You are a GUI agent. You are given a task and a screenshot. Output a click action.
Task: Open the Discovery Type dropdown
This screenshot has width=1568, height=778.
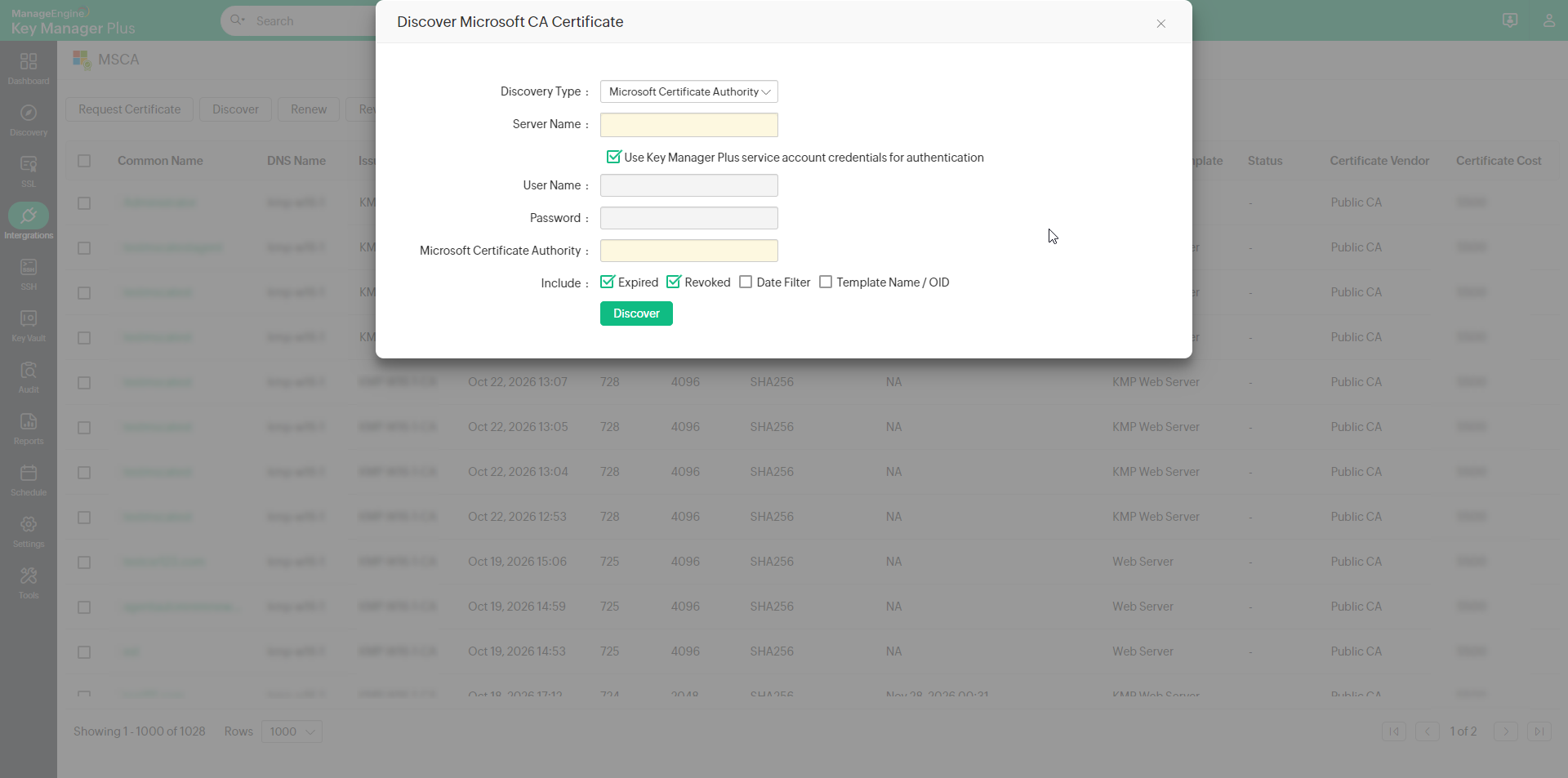[688, 91]
